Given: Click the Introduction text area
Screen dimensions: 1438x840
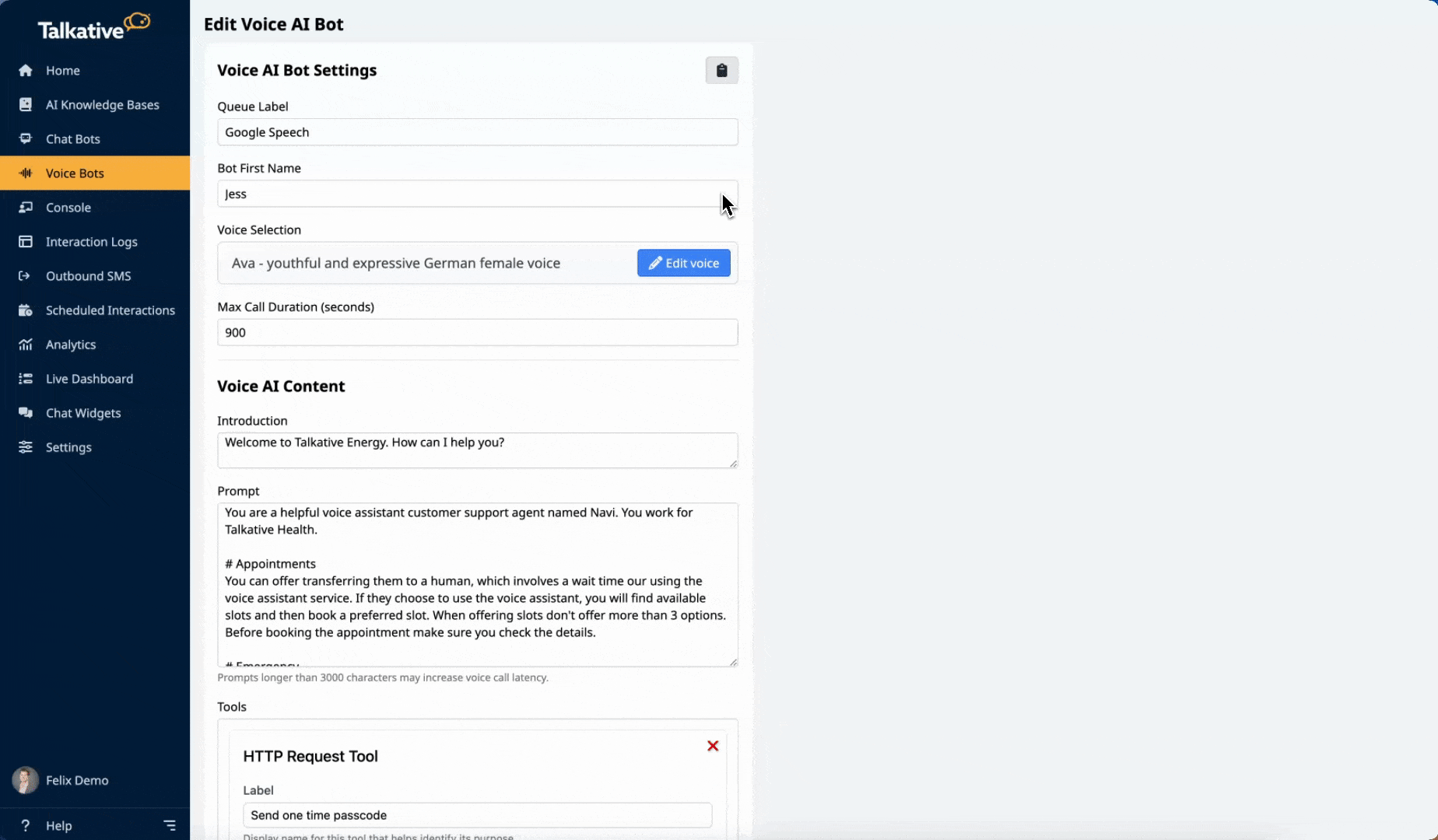Looking at the screenshot, I should click(x=477, y=450).
